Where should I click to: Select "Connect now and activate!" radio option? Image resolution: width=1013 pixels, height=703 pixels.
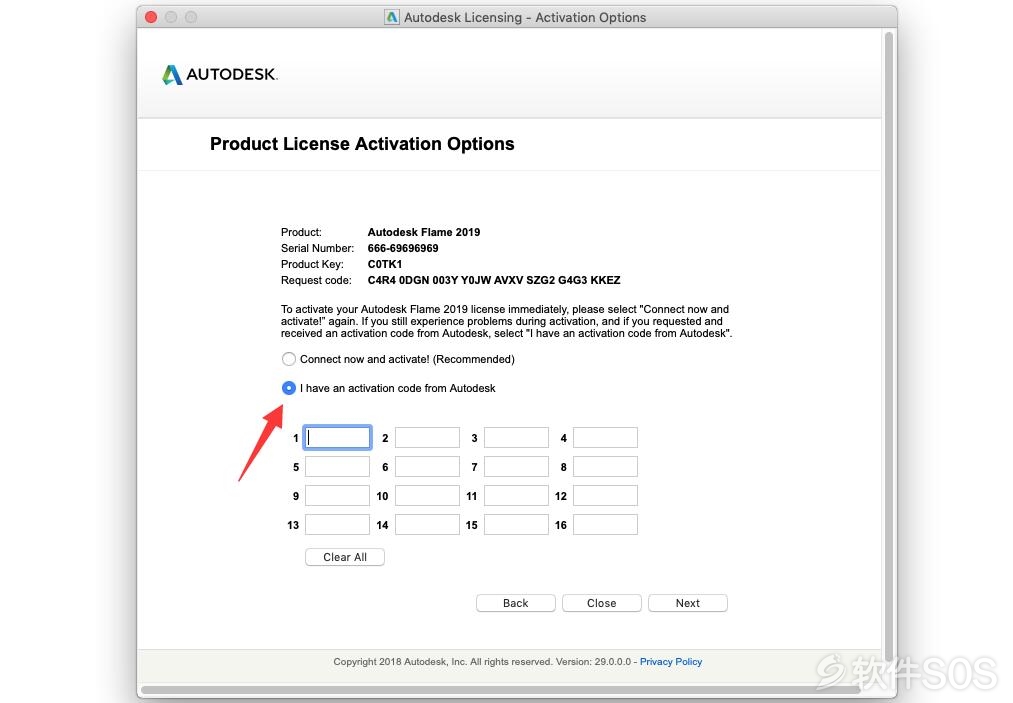[289, 359]
